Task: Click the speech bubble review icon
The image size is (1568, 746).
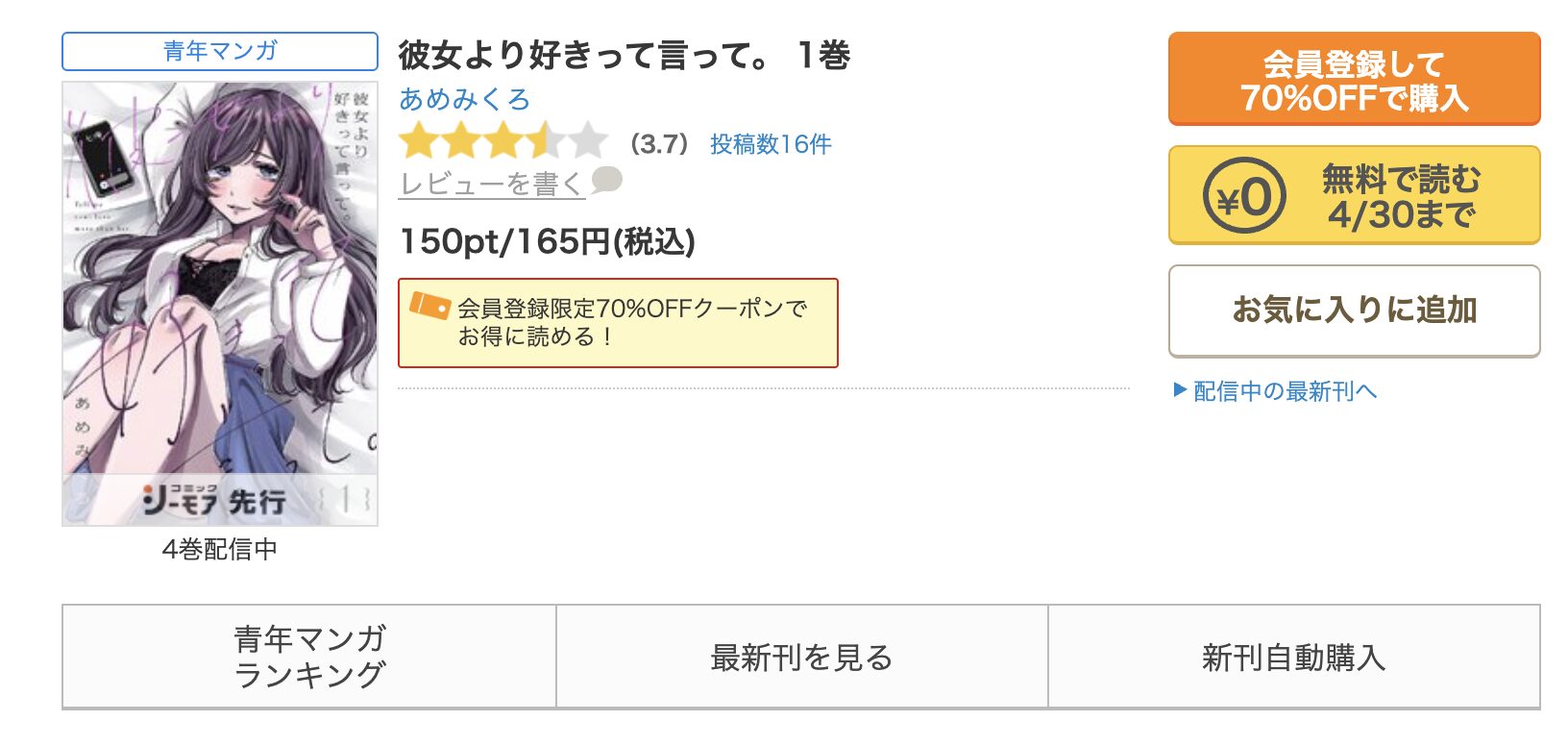Action: (606, 180)
